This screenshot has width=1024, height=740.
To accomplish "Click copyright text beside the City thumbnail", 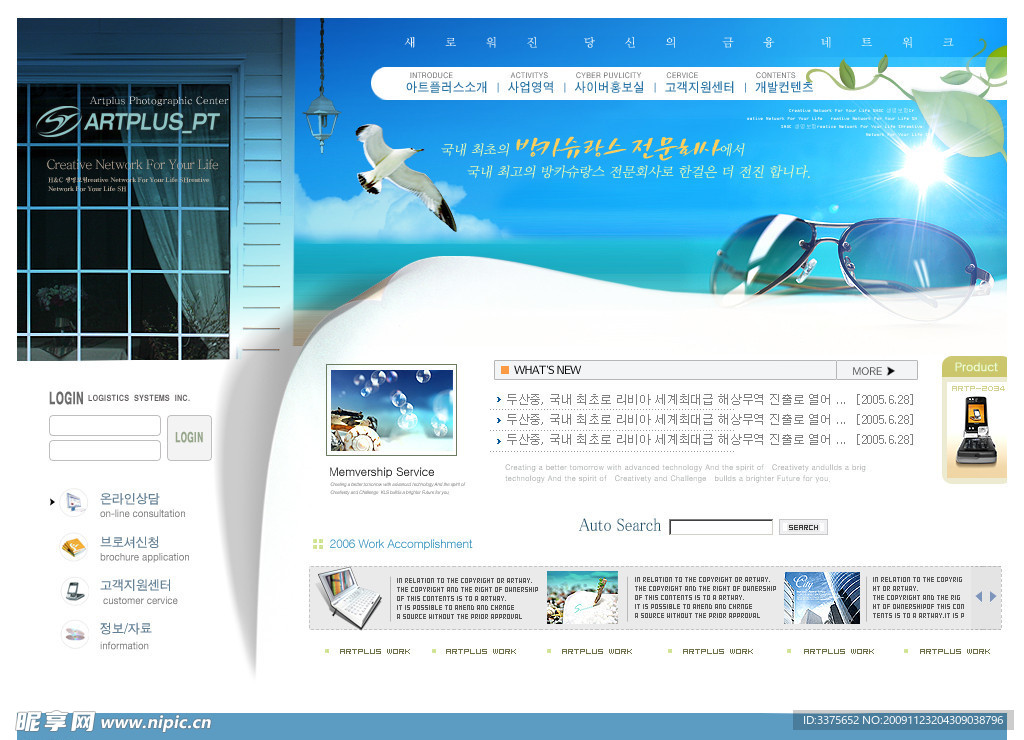I will point(918,598).
